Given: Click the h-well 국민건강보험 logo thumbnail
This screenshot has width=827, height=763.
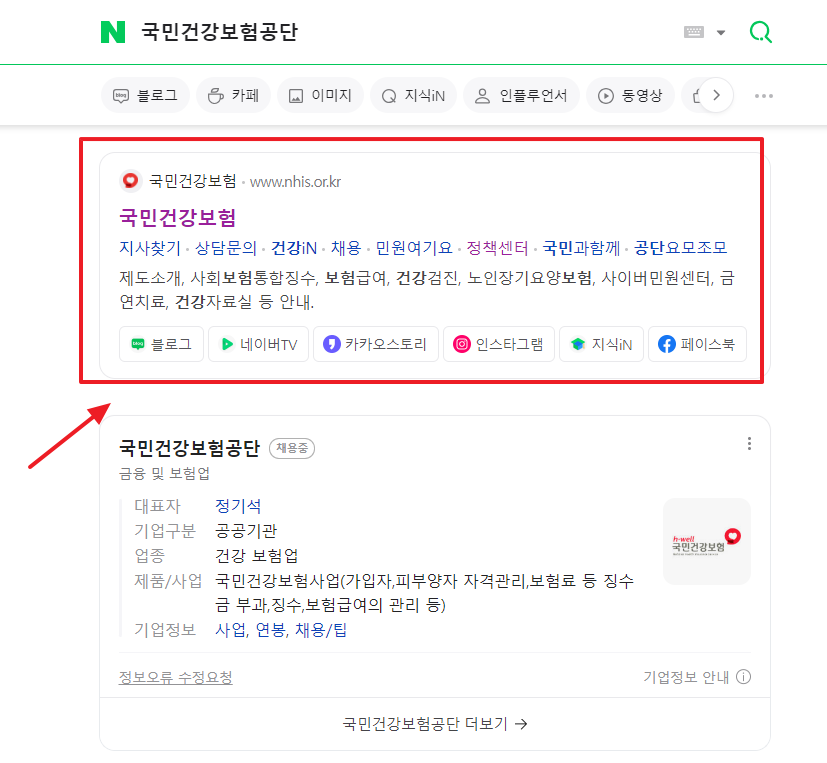Looking at the screenshot, I should 707,542.
